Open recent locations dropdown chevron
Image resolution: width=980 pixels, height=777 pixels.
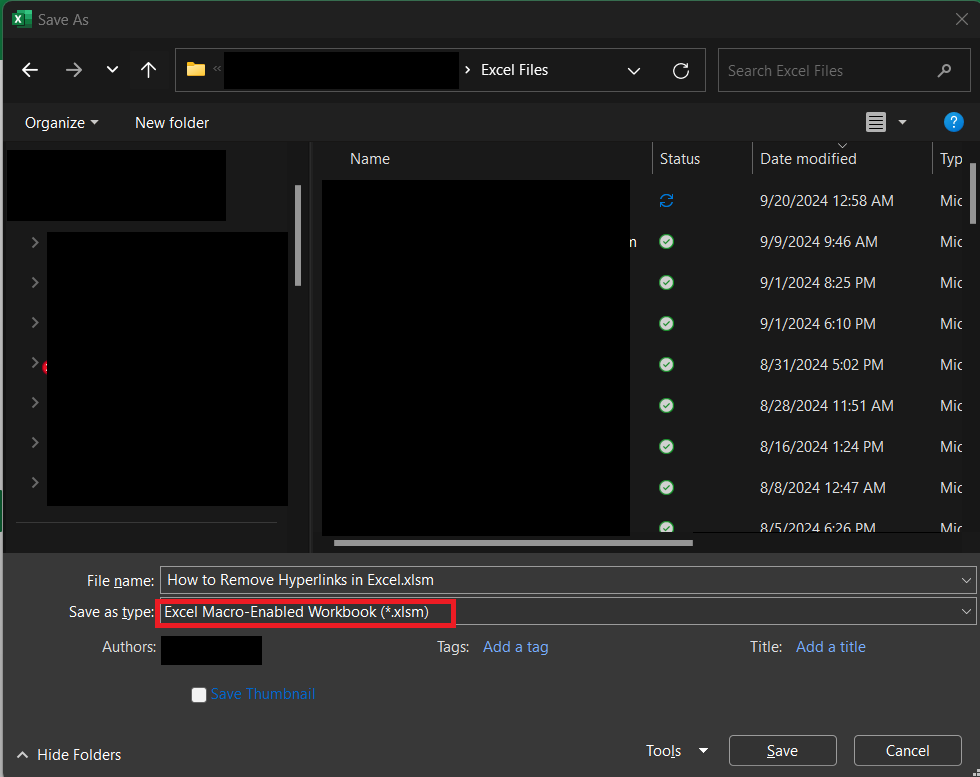(x=112, y=69)
